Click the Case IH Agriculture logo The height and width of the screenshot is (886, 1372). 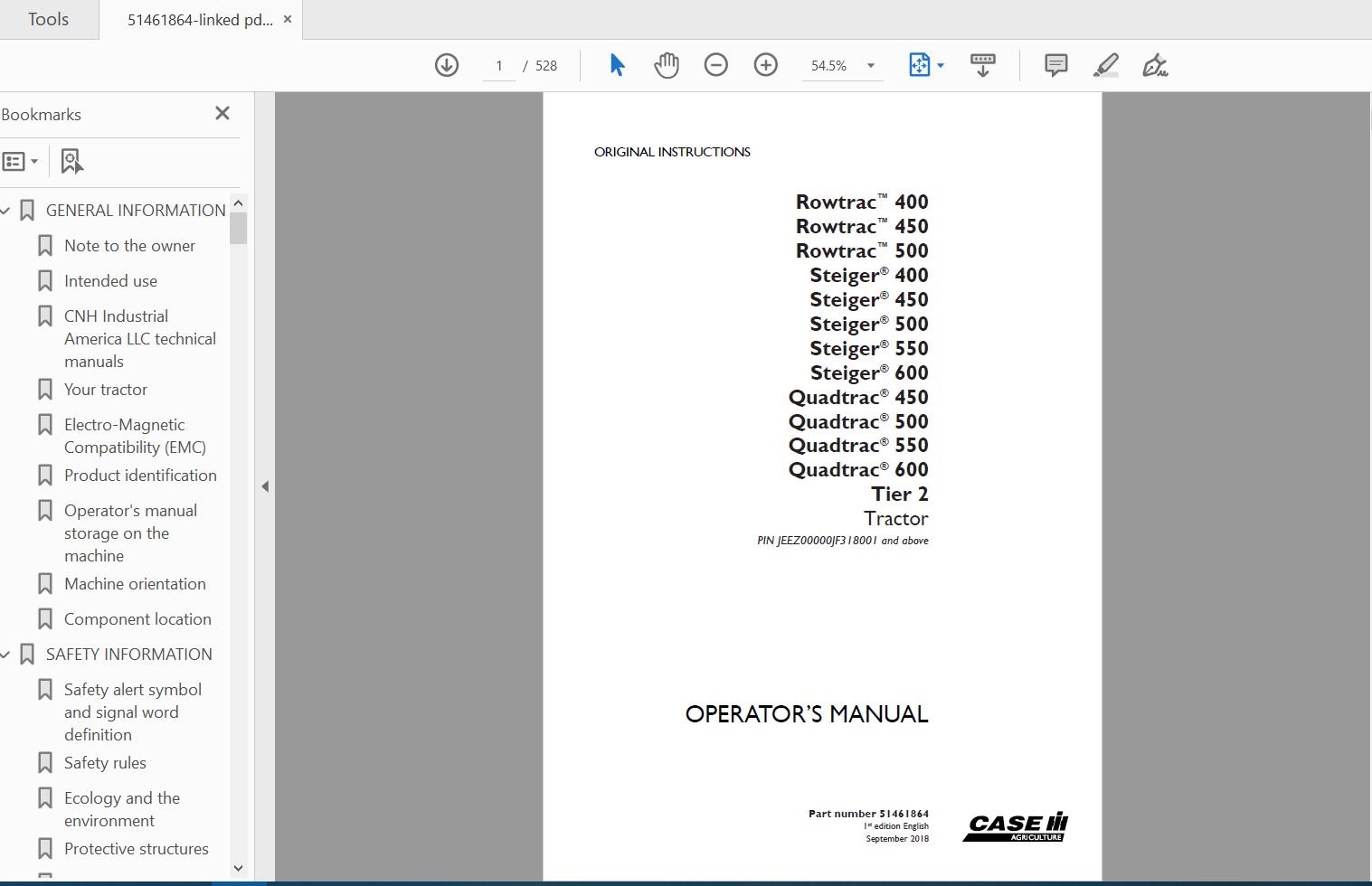click(1017, 827)
